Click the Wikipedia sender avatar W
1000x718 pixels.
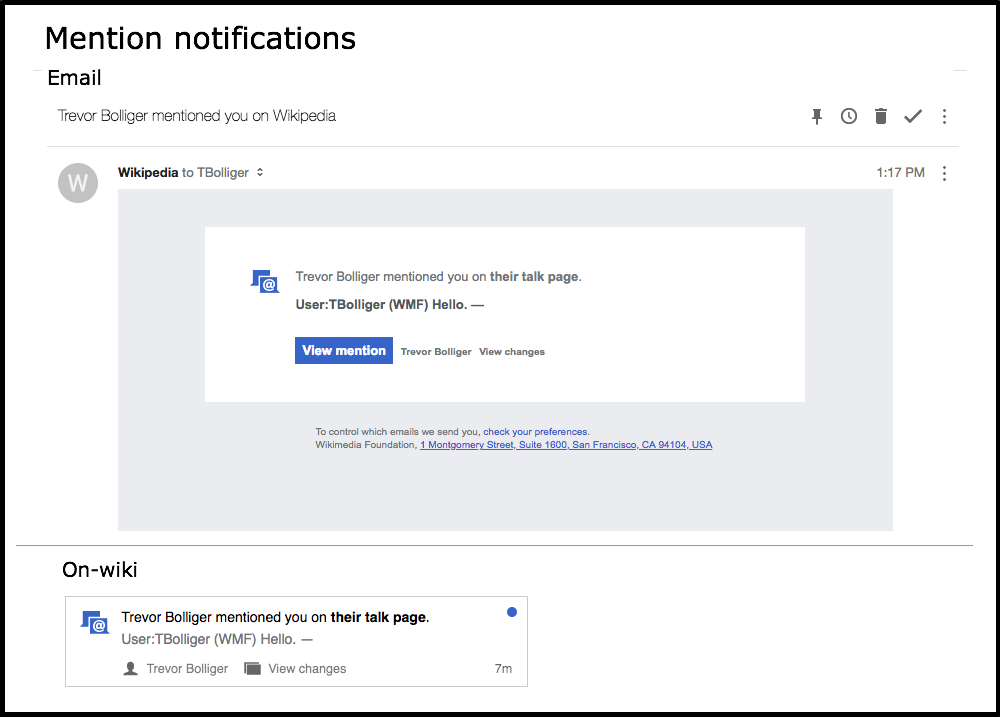[x=78, y=183]
